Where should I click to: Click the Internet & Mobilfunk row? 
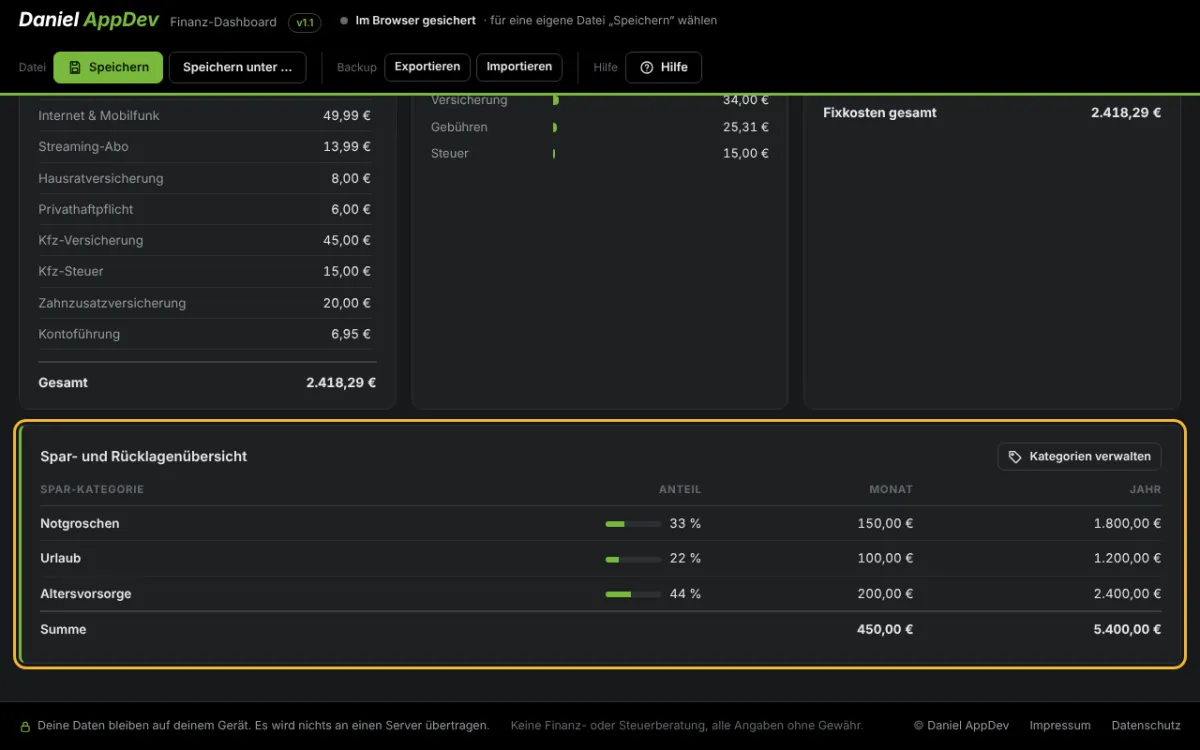coord(207,116)
